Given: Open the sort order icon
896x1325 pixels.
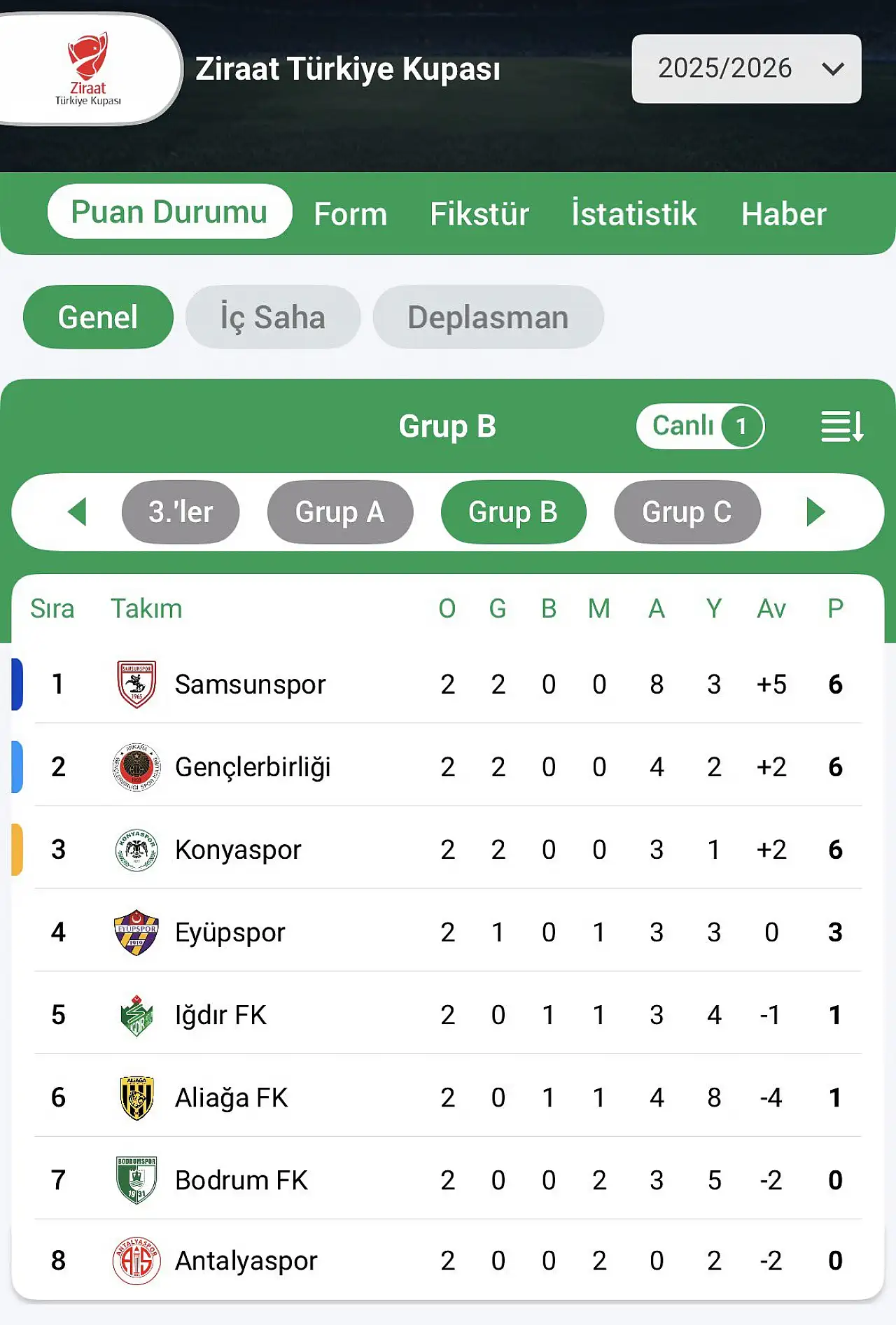Looking at the screenshot, I should coord(841,426).
